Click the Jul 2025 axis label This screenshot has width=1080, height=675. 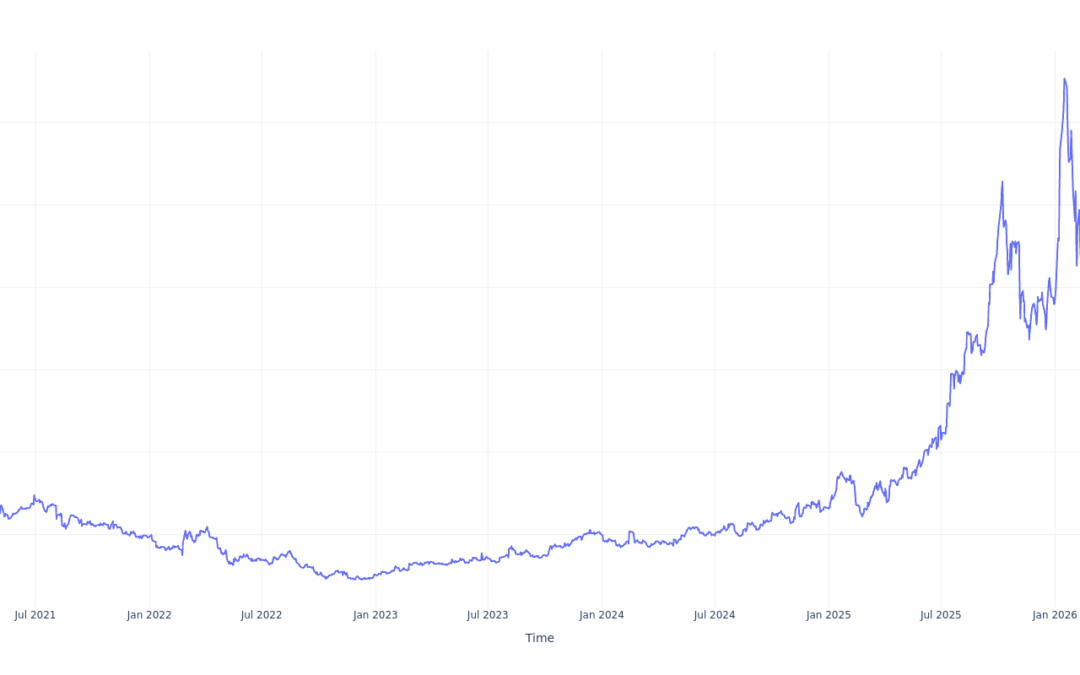pos(940,614)
